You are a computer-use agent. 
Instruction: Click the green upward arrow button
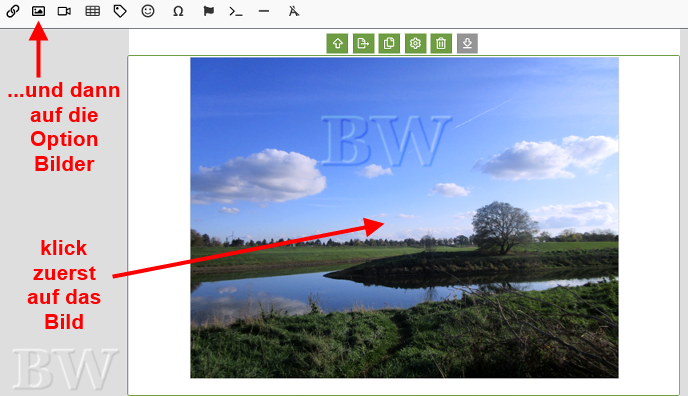[x=337, y=43]
